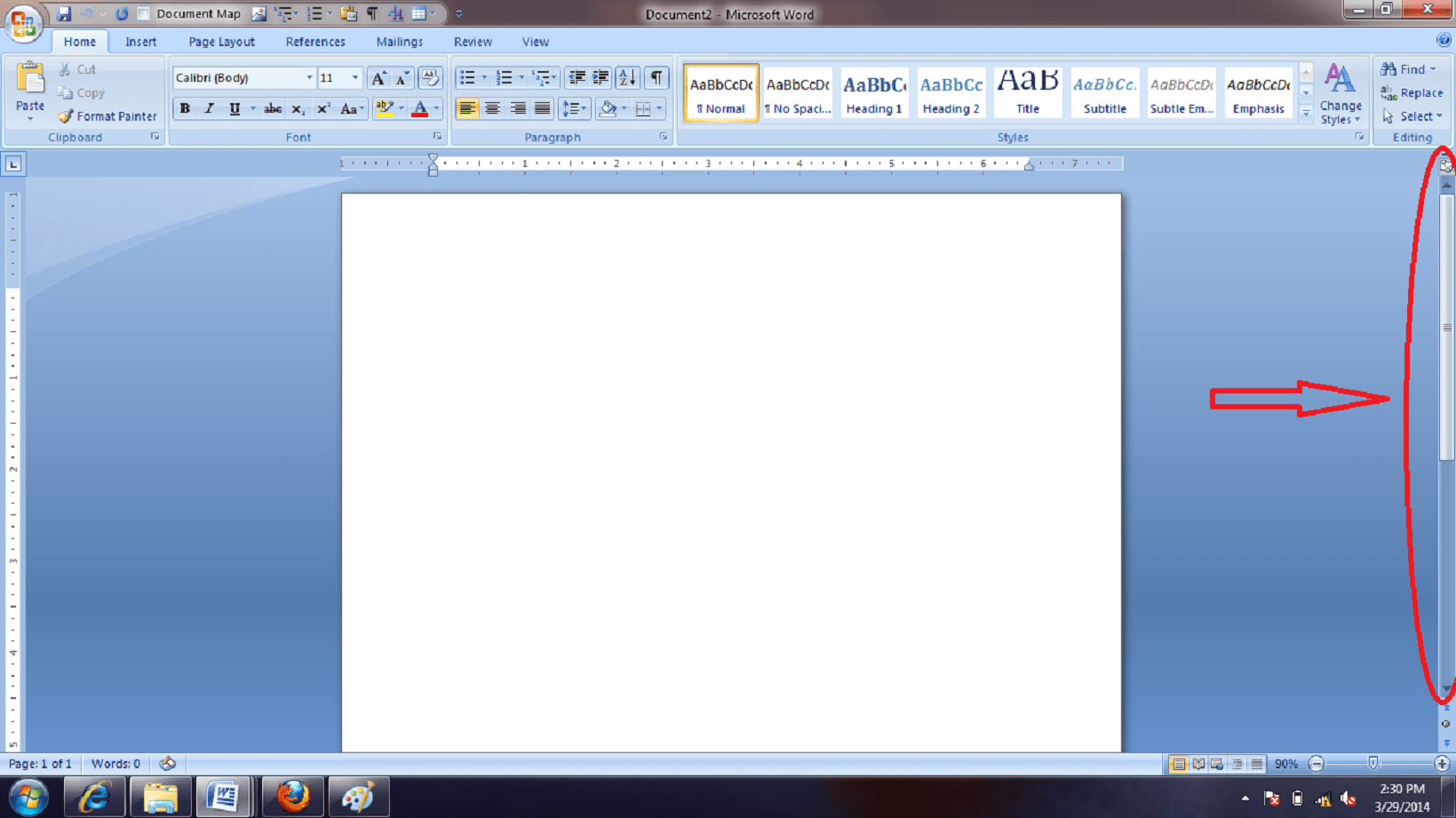Align text right
The image size is (1456, 818).
tap(517, 108)
